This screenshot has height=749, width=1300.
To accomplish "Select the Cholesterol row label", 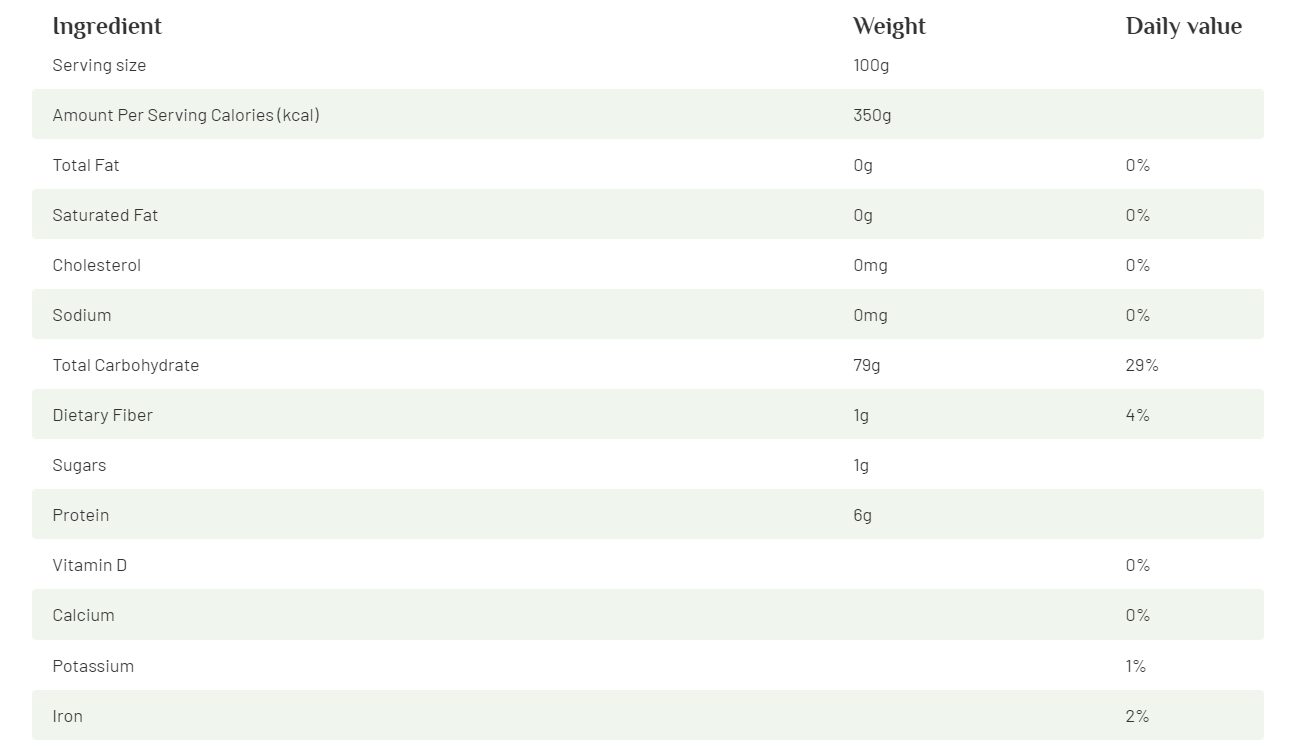I will coord(97,265).
